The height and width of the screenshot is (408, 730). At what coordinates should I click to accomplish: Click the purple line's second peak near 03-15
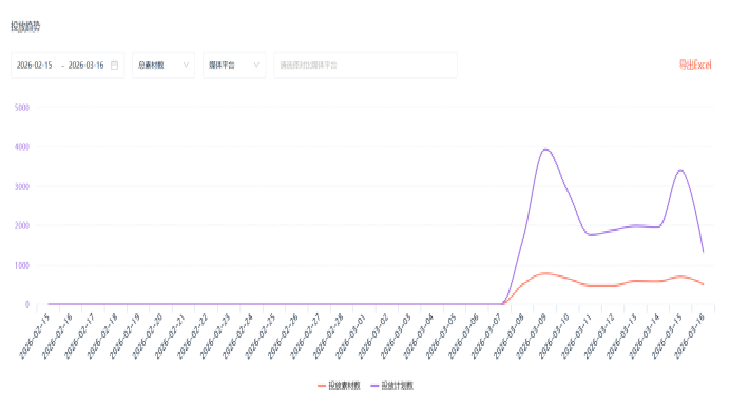point(681,170)
